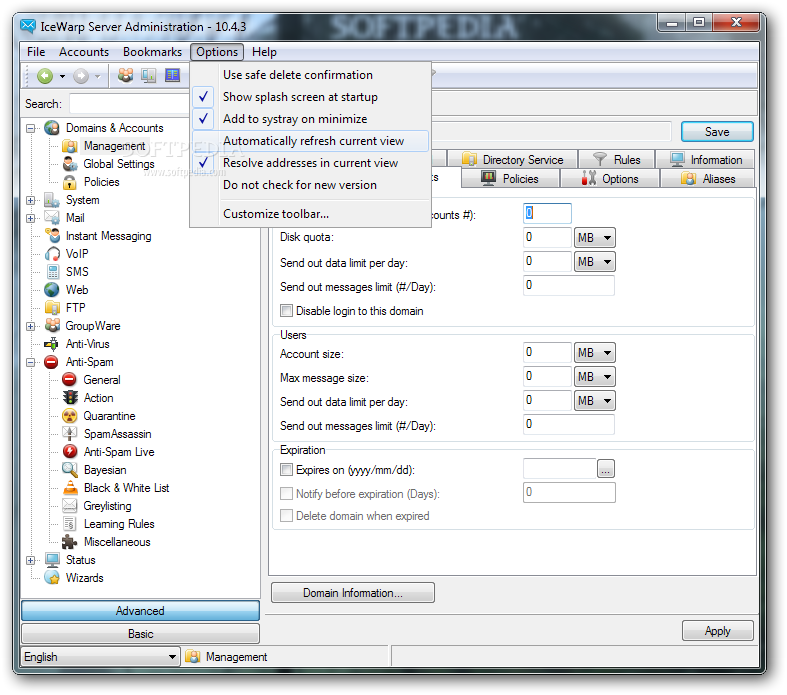
Task: Toggle Add to systray on minimize
Action: click(310, 119)
